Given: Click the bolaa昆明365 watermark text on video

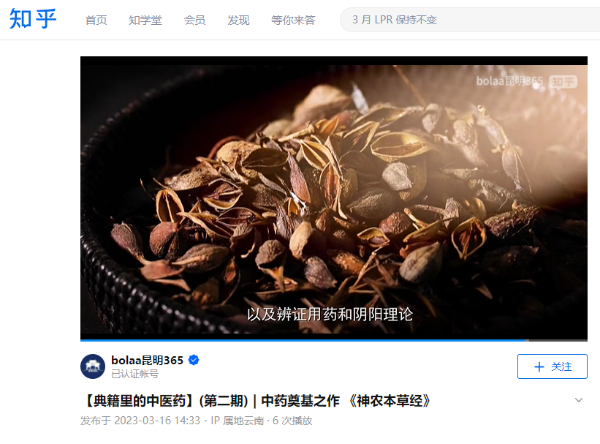Looking at the screenshot, I should pos(509,81).
